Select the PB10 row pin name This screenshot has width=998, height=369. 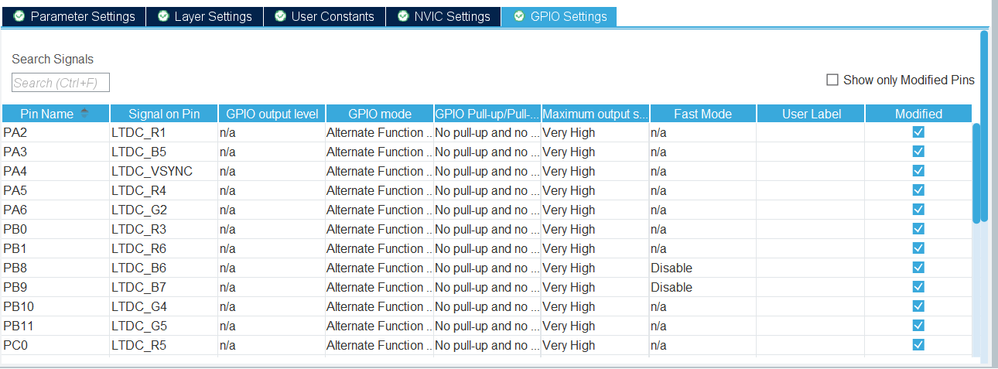click(x=19, y=307)
